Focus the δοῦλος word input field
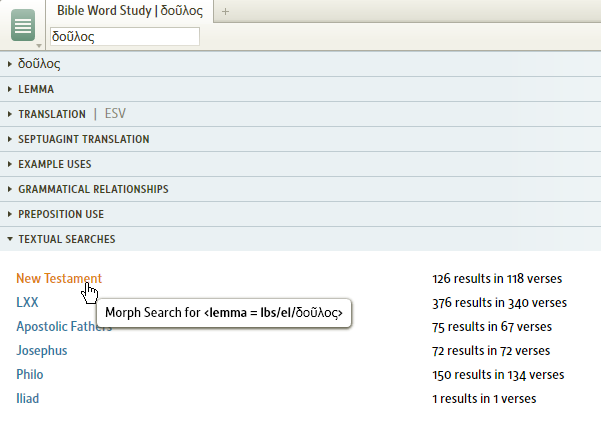 tap(125, 36)
